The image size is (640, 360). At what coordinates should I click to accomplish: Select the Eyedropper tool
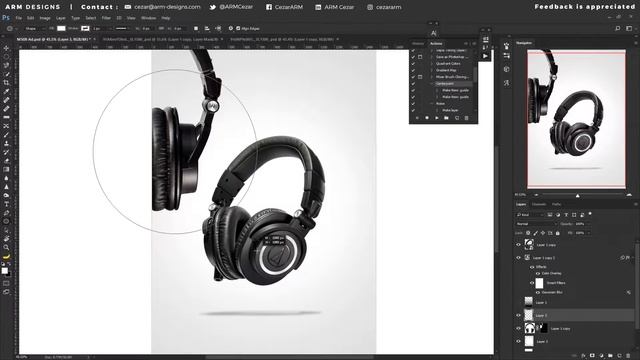6,91
